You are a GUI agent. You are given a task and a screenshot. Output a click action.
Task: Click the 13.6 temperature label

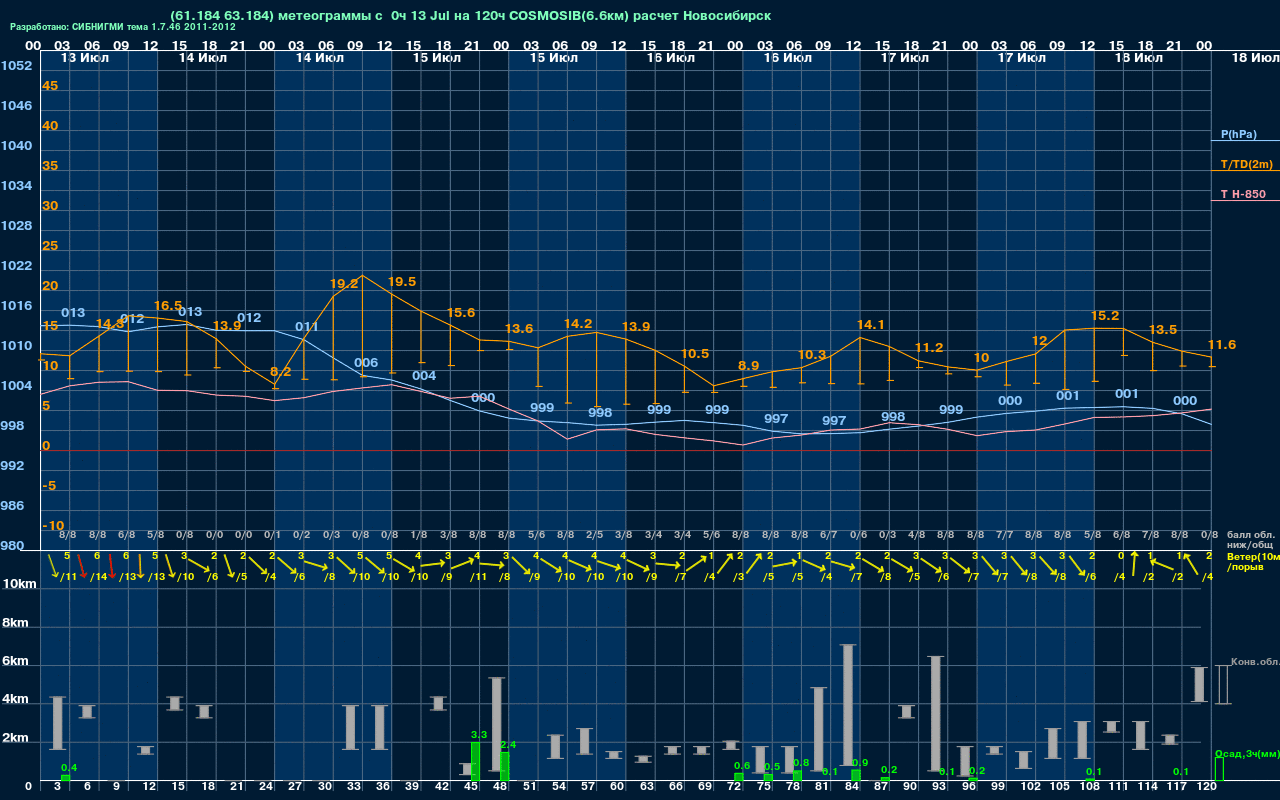519,329
